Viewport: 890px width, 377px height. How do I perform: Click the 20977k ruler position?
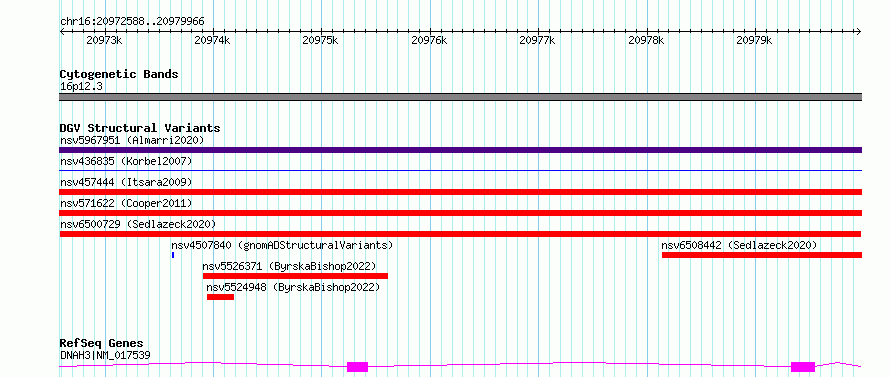tap(538, 40)
